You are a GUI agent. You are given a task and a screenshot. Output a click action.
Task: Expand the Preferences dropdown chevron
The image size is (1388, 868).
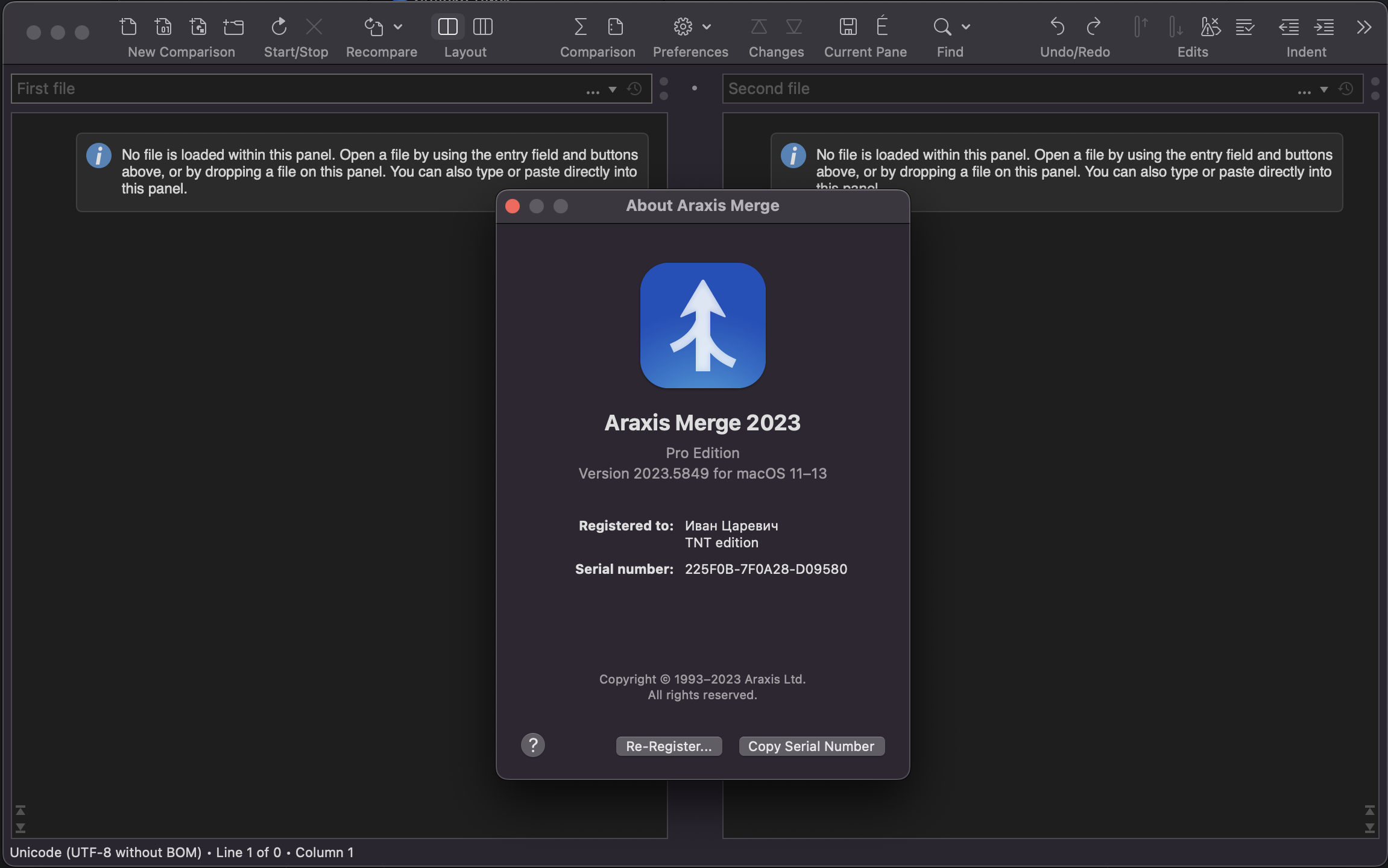707,27
